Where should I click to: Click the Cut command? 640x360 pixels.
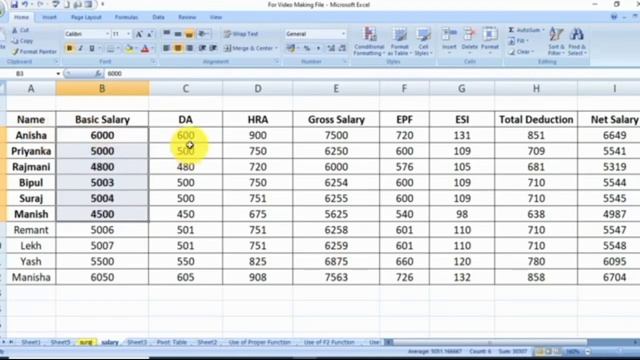click(20, 30)
